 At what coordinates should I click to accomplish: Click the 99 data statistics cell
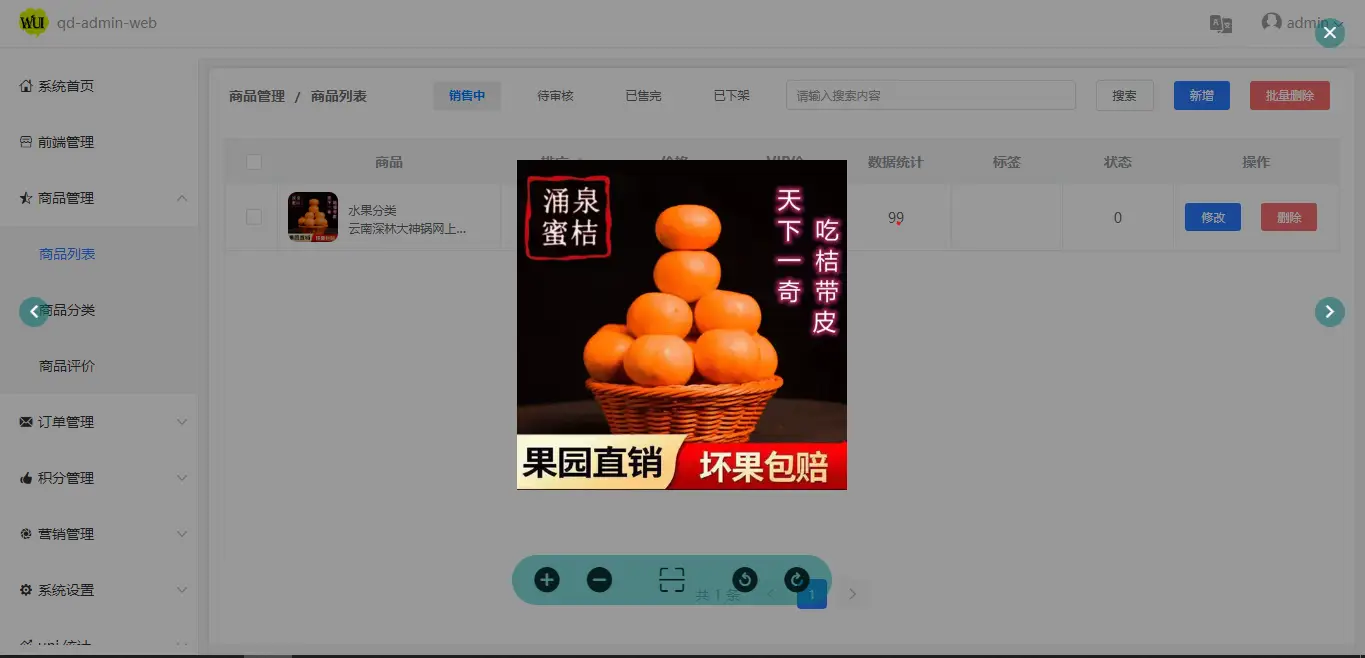pyautogui.click(x=896, y=218)
